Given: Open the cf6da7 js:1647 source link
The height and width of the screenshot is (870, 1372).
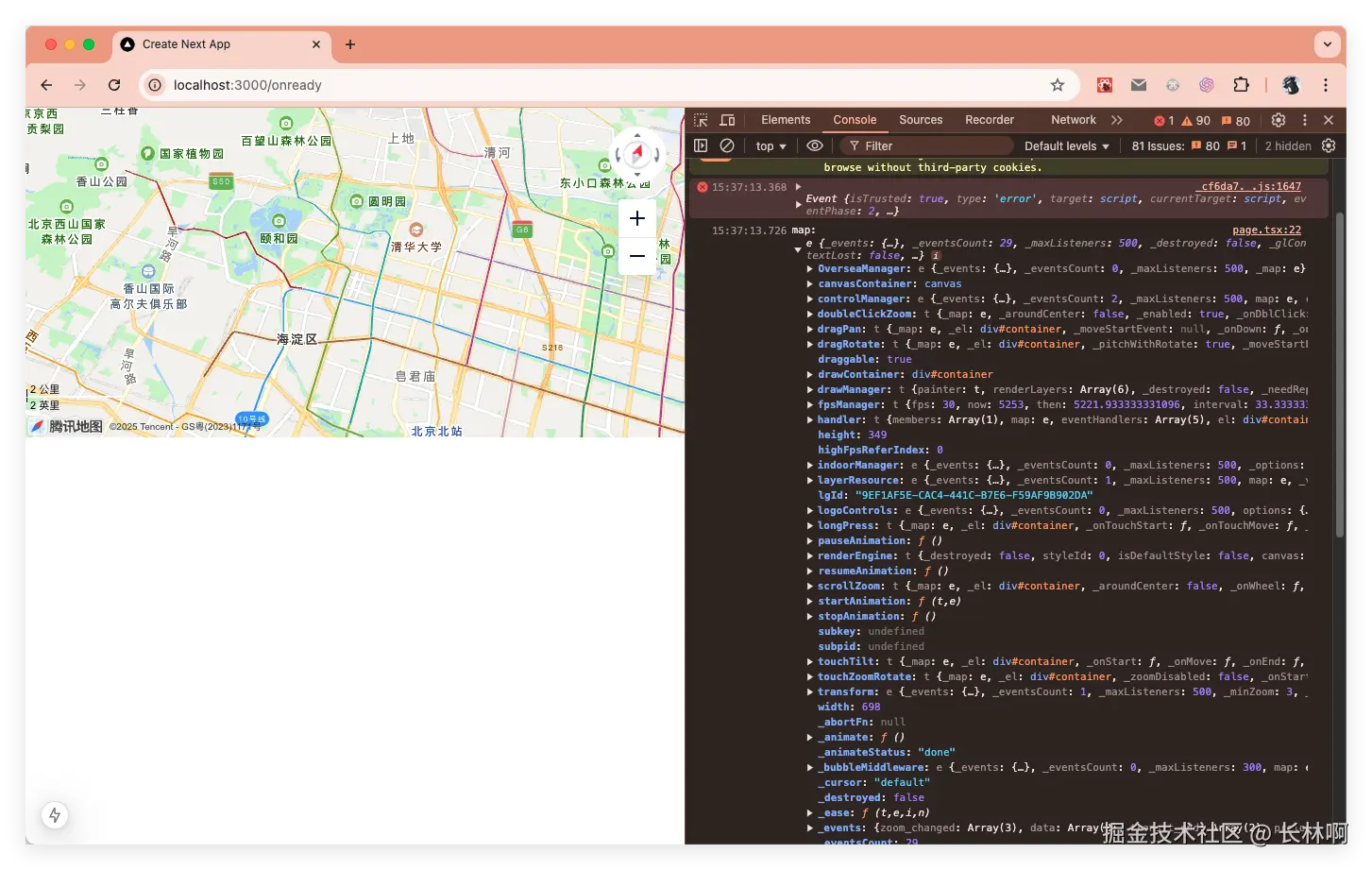Looking at the screenshot, I should pos(1250,187).
